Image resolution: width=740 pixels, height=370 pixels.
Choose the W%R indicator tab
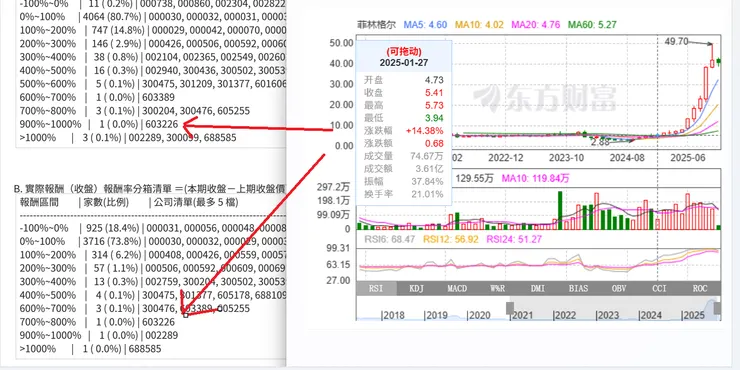coord(498,288)
